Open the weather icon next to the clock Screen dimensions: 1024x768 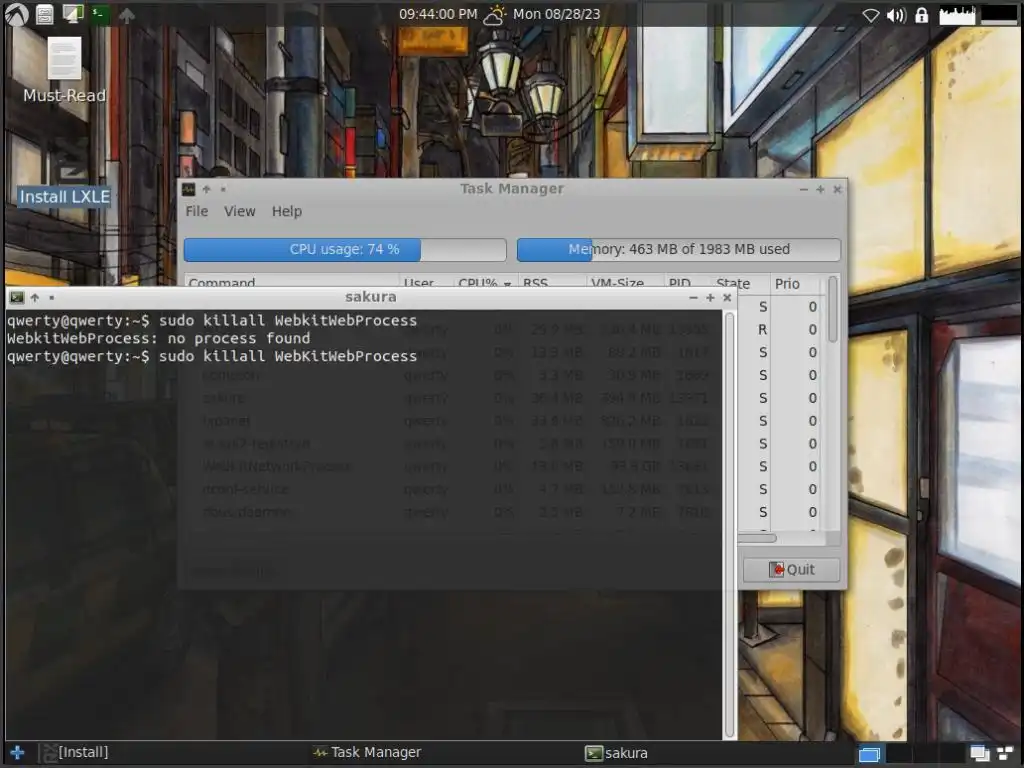[494, 14]
